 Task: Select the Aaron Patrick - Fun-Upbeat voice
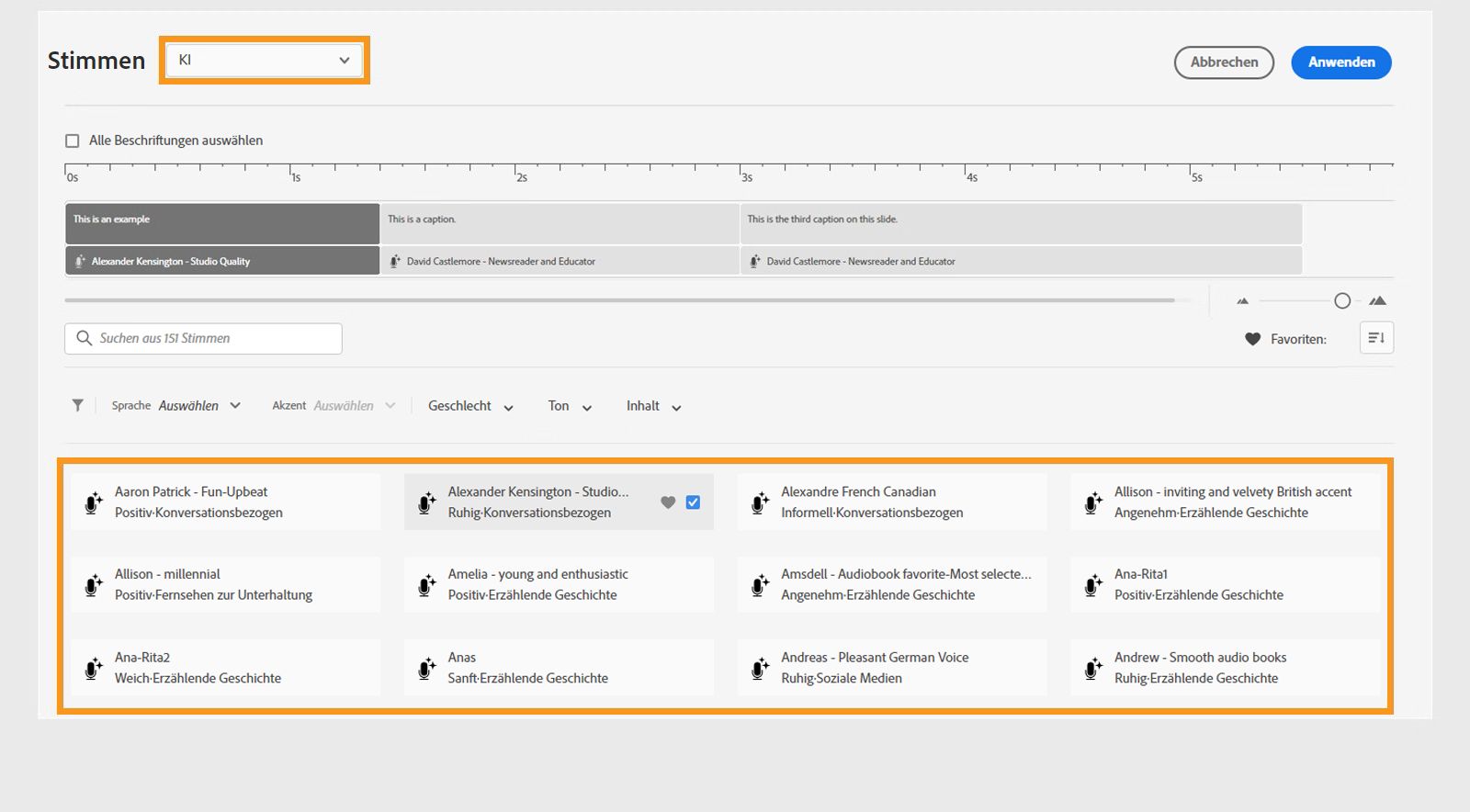226,502
